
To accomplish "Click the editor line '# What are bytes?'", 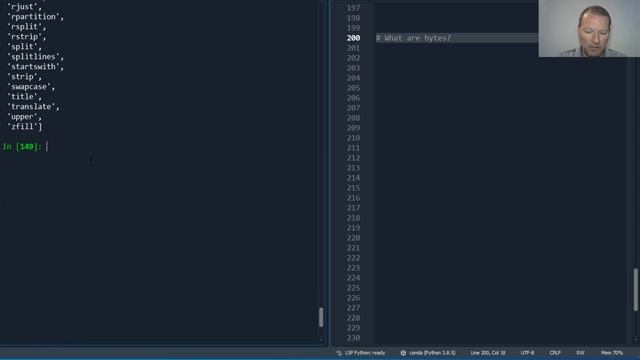I will click(413, 38).
